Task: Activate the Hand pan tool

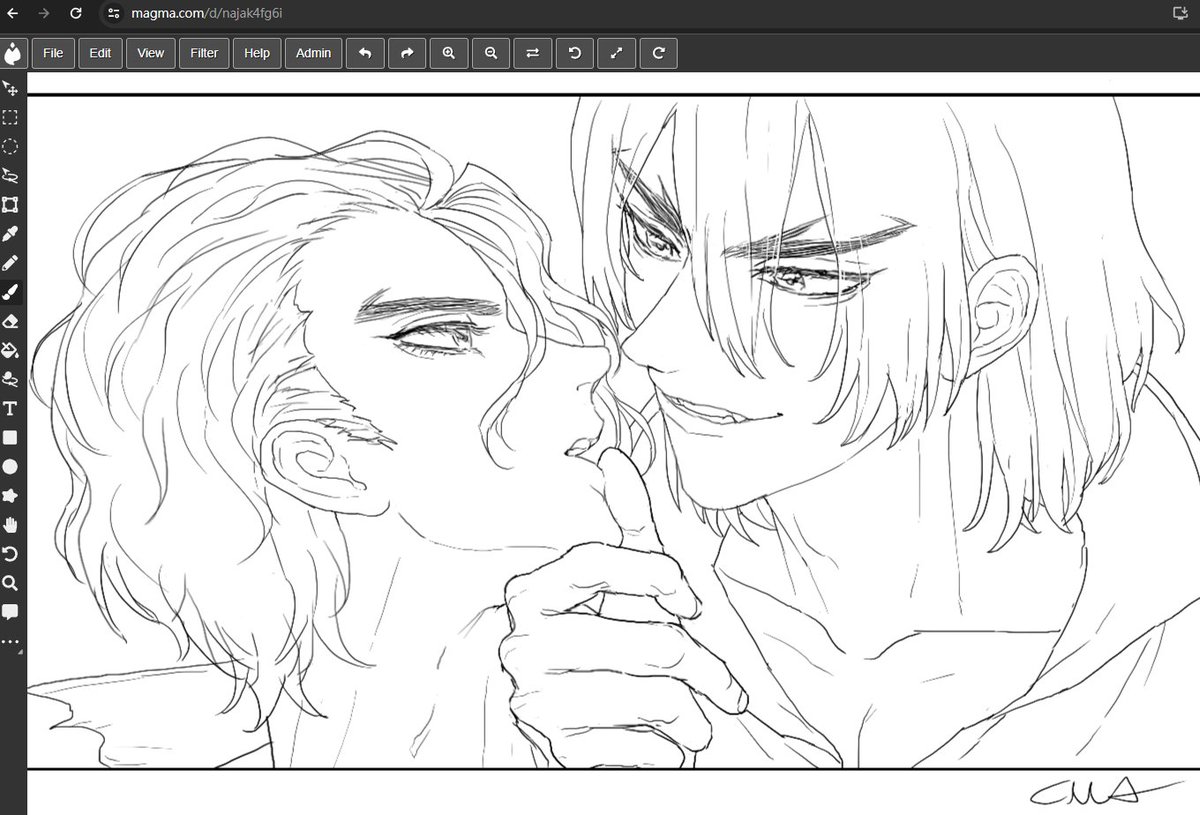Action: (x=10, y=524)
